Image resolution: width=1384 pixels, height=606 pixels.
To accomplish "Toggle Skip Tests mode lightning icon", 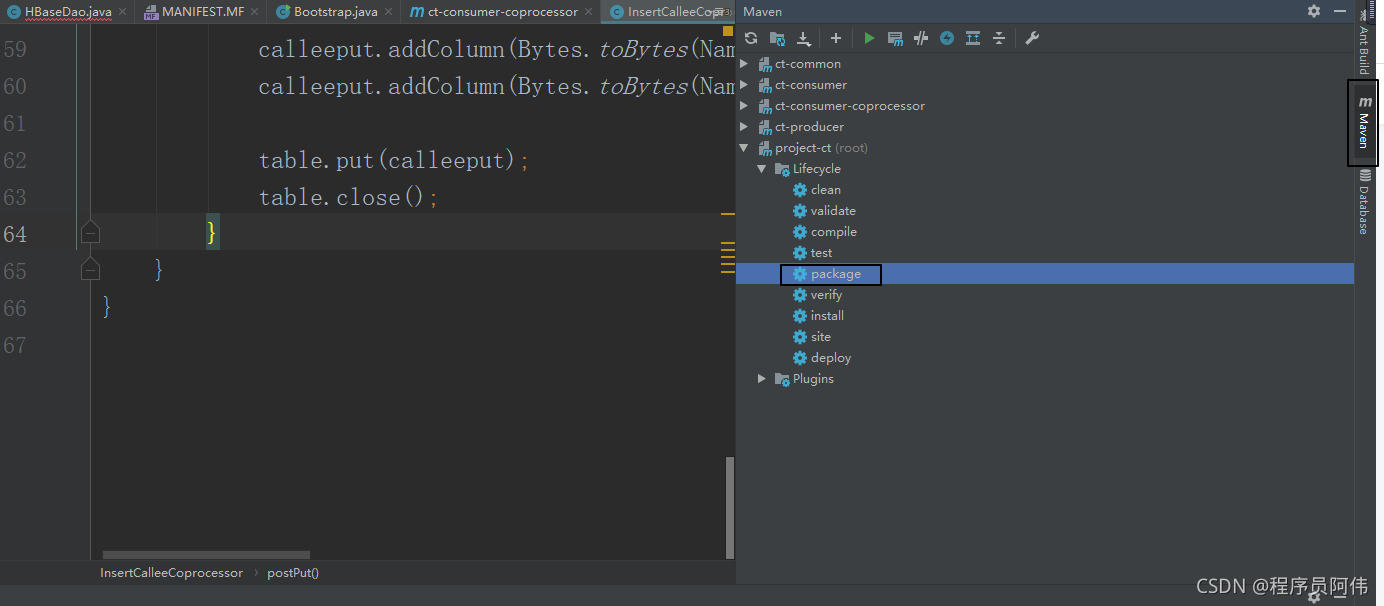I will [x=947, y=38].
